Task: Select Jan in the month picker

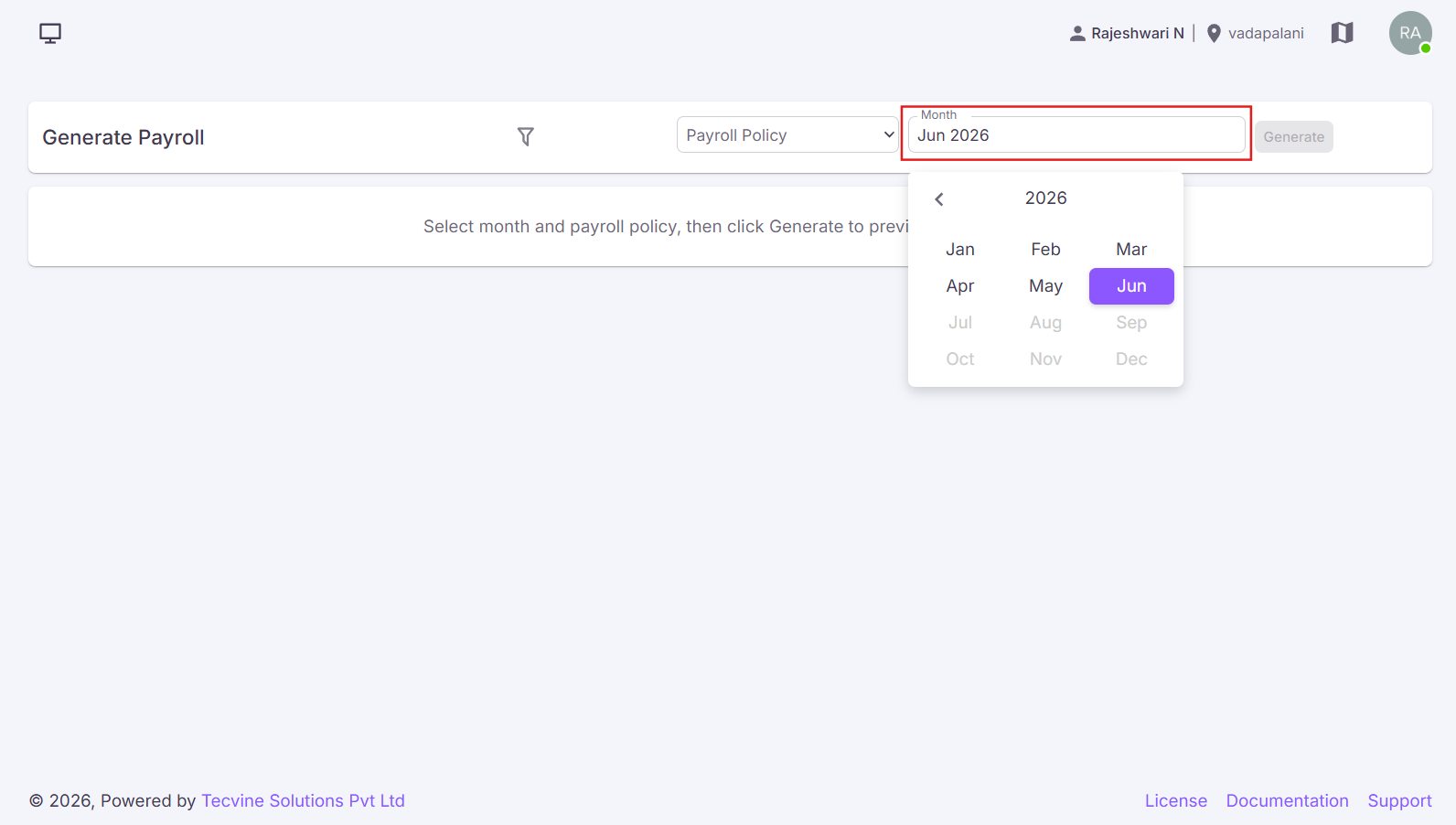Action: point(960,249)
